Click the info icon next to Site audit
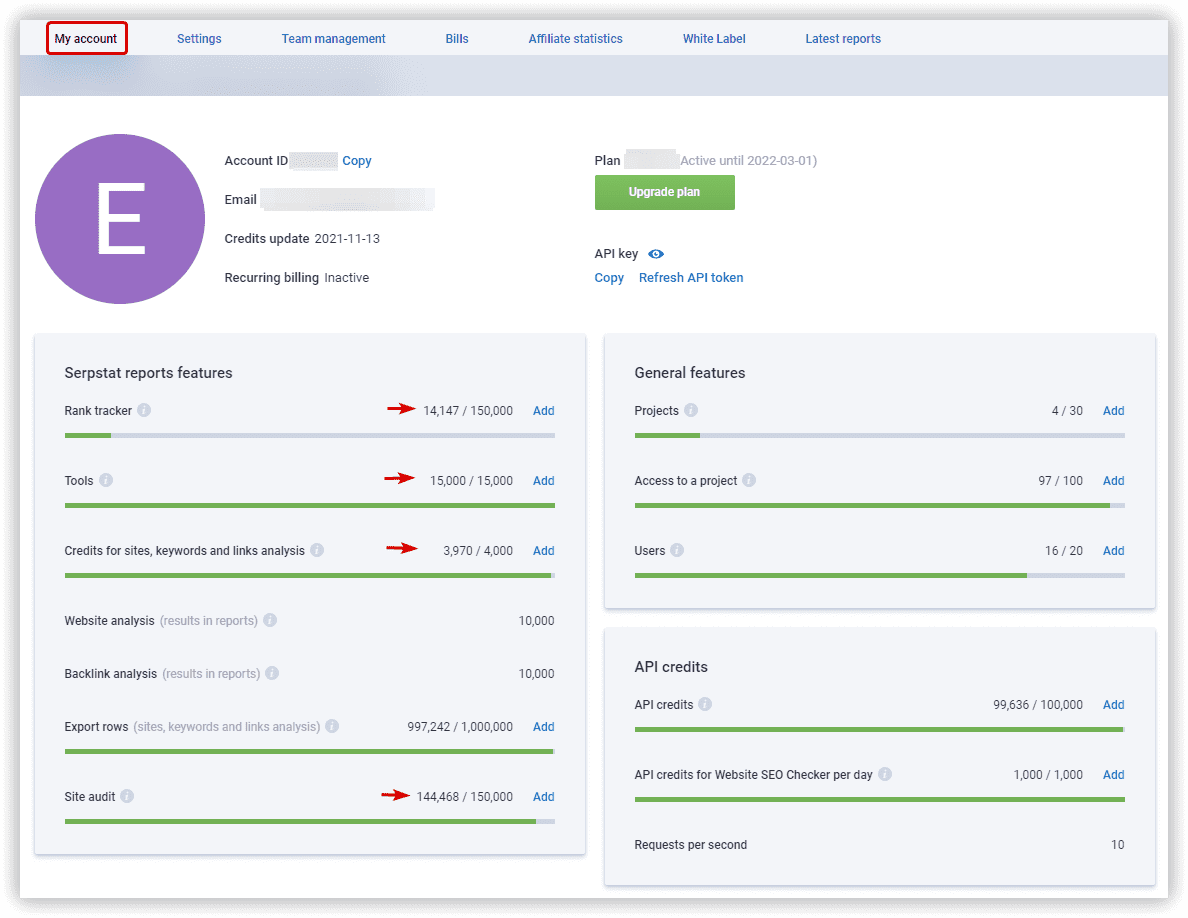The width and height of the screenshot is (1188, 918). pos(127,797)
